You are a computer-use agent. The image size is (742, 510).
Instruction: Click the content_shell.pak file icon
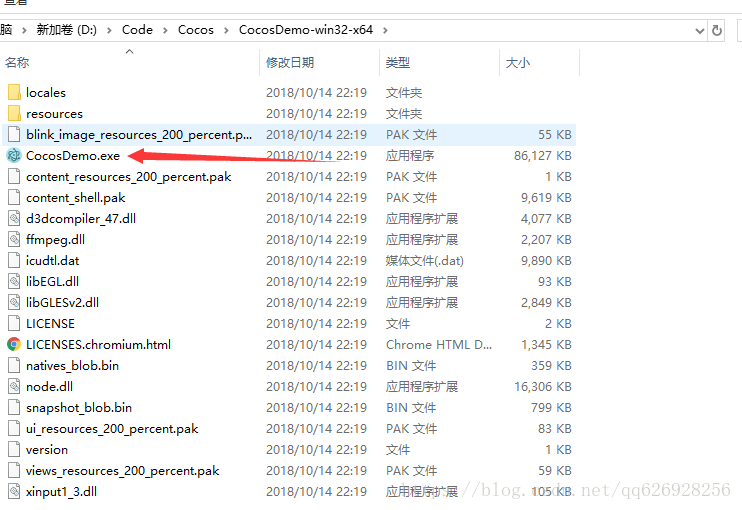[14, 197]
